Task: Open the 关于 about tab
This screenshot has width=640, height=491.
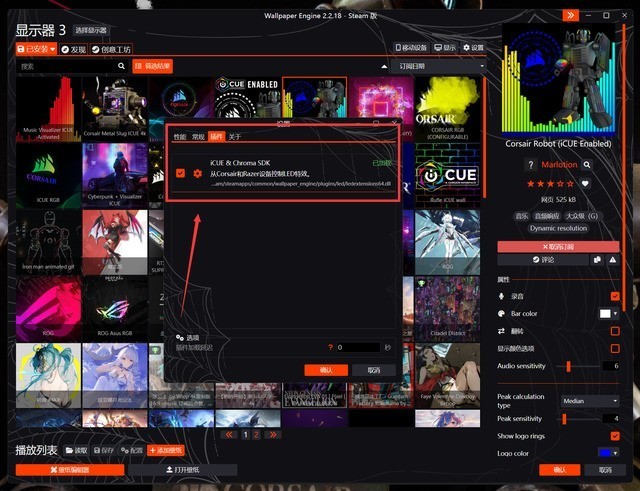Action: click(234, 136)
